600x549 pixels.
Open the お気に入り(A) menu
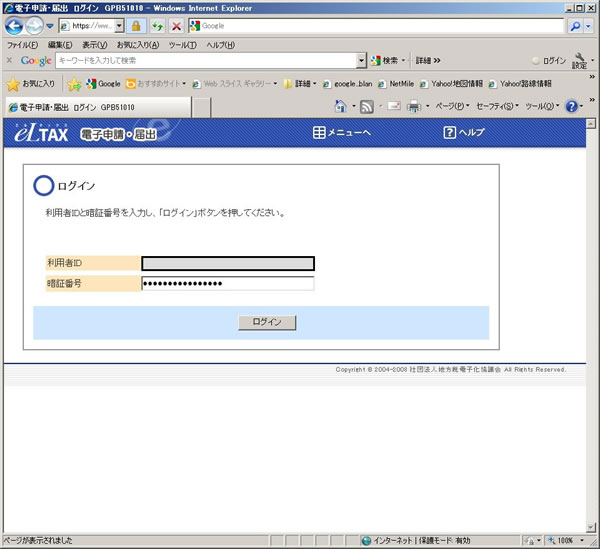(138, 45)
